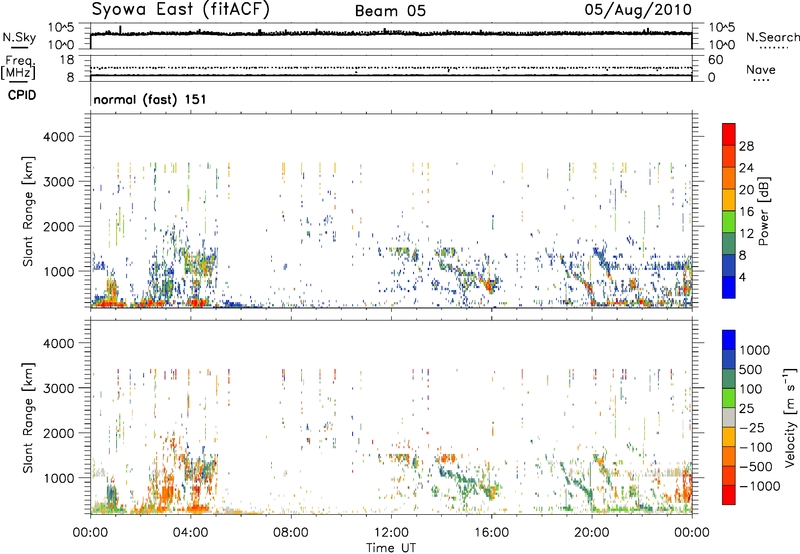The height and width of the screenshot is (554, 800).
Task: Click the '4000' tick on the velocity panel axis
Action: tap(58, 343)
